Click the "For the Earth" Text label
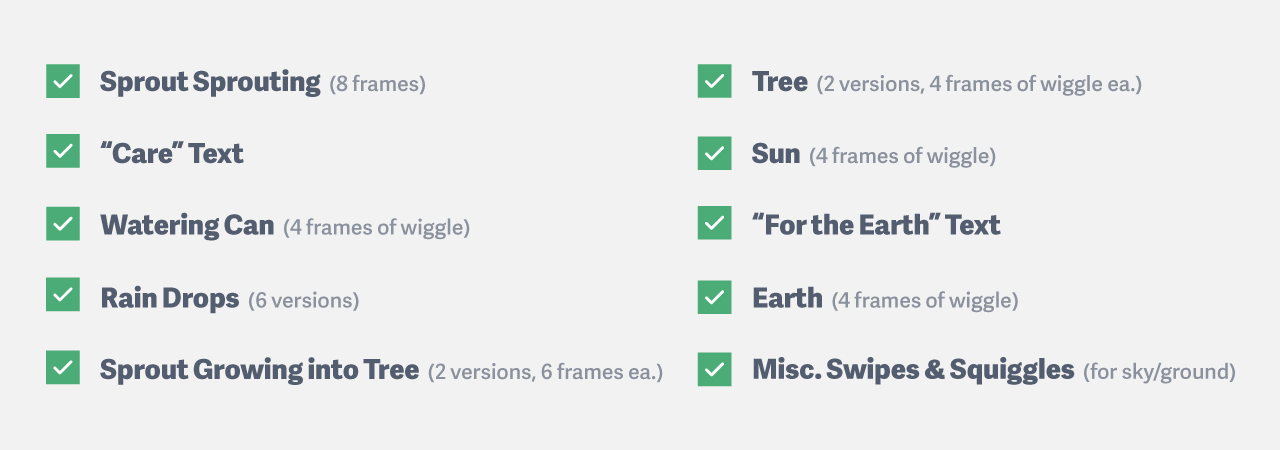 (876, 226)
